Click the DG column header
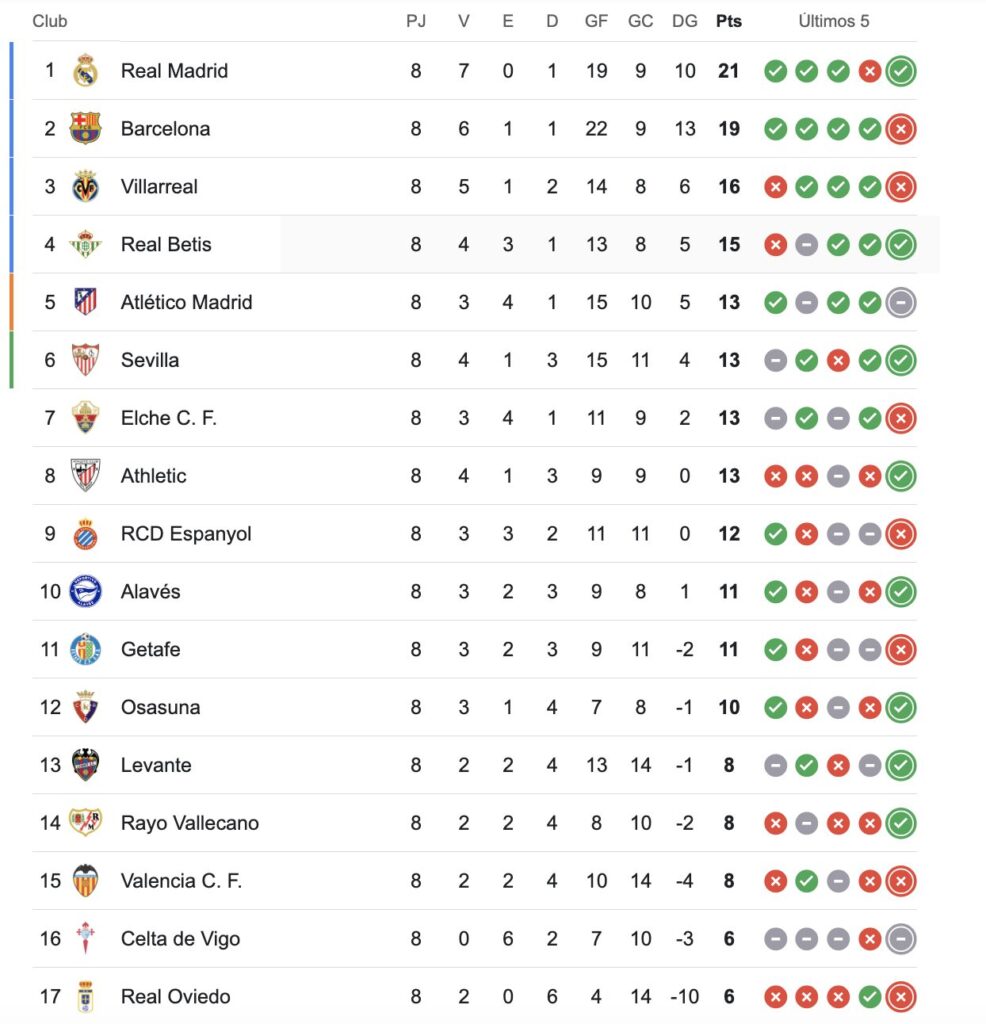The width and height of the screenshot is (986, 1024). (x=684, y=21)
